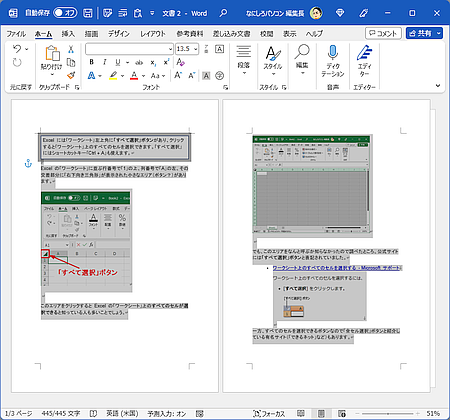Click the Excel screenshot with red label
Viewport: 450px width, 420px height.
86,242
